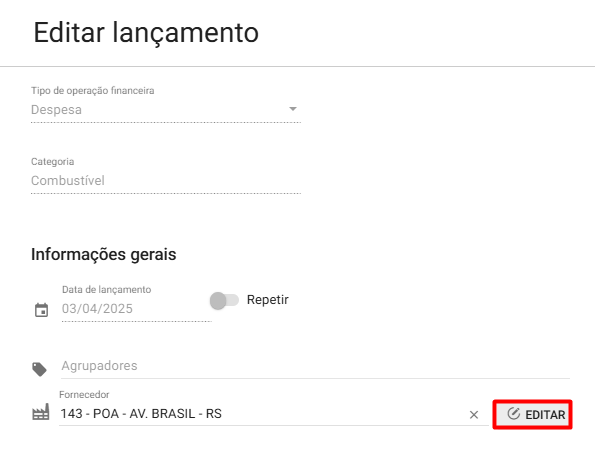Image resolution: width=595 pixels, height=458 pixels.
Task: Toggle the Repetir switch
Action: (224, 301)
